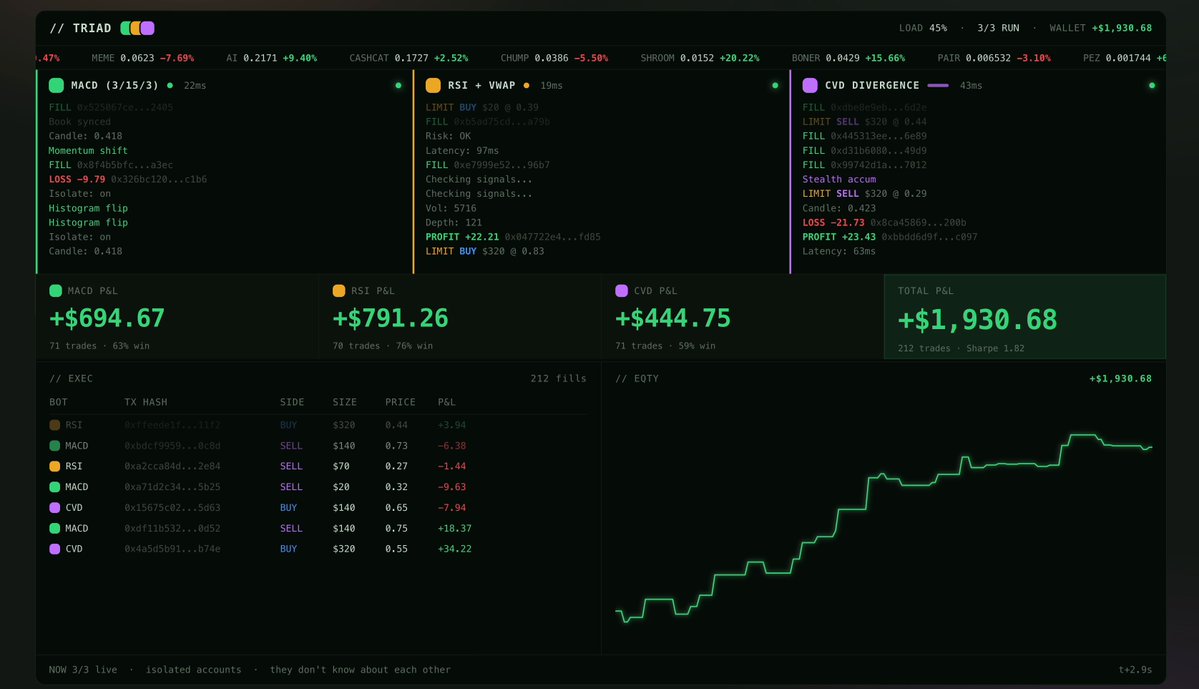Open tx hash 0xbdcf9959...0c8d

(173, 446)
